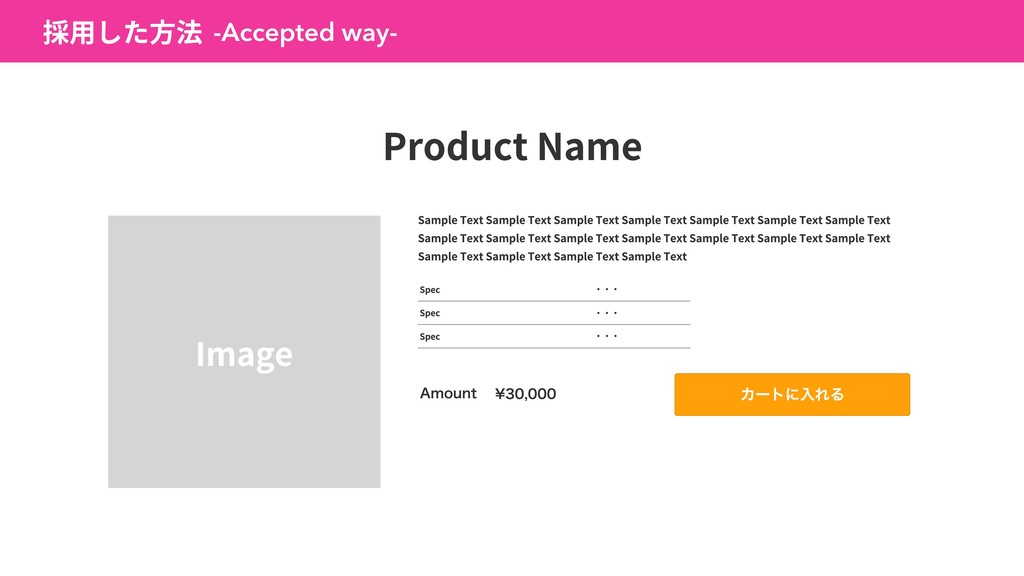Screen dimensions: 1024x576
Task: Click the -Accepted way- header subtitle
Action: (305, 33)
